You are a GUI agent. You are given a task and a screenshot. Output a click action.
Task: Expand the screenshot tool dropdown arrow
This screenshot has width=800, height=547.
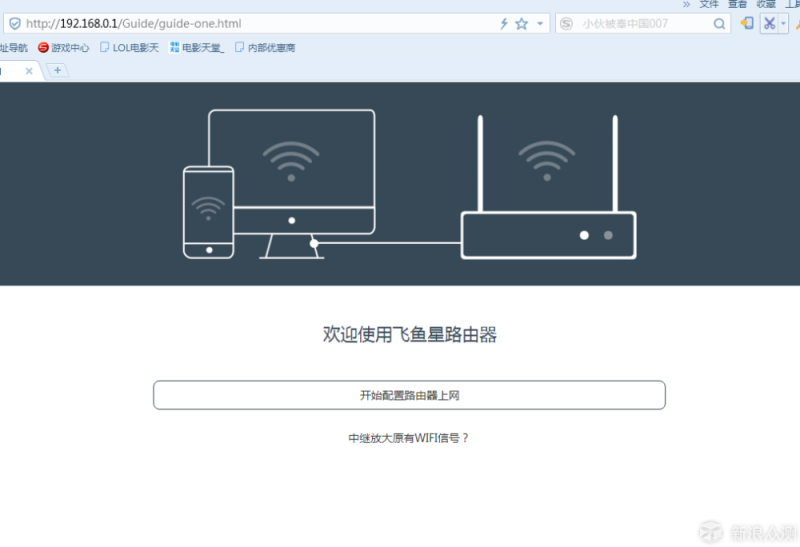click(x=783, y=23)
